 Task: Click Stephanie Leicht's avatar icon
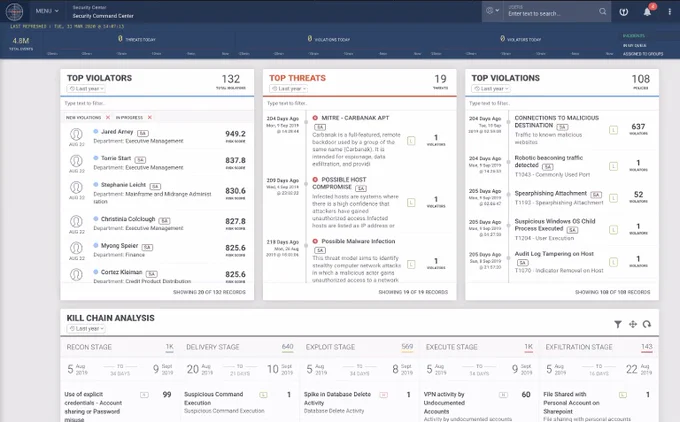(76, 187)
